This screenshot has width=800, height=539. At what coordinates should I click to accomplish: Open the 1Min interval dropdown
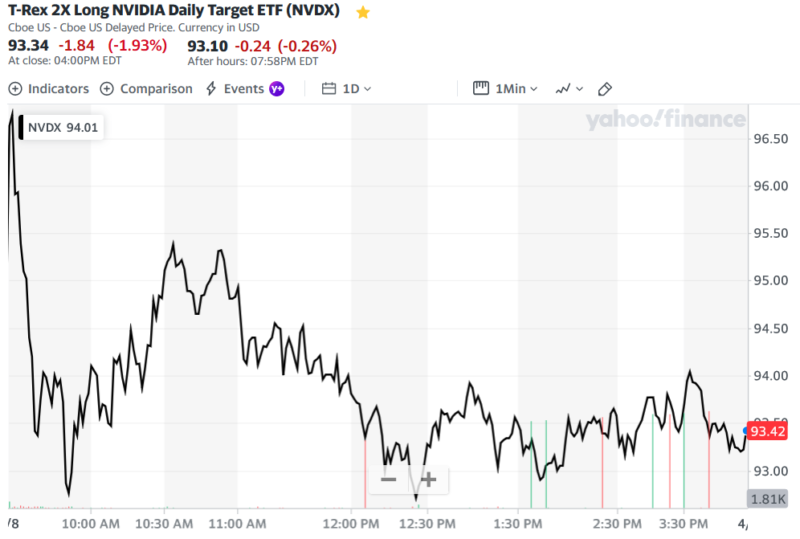click(x=516, y=89)
